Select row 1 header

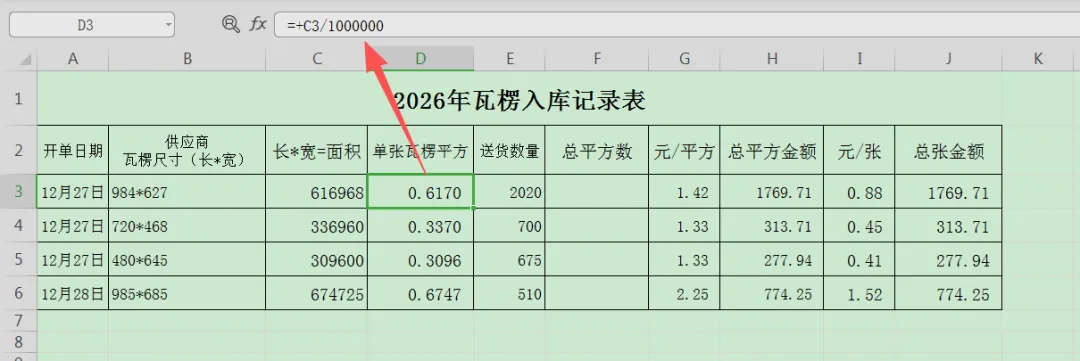tap(19, 99)
